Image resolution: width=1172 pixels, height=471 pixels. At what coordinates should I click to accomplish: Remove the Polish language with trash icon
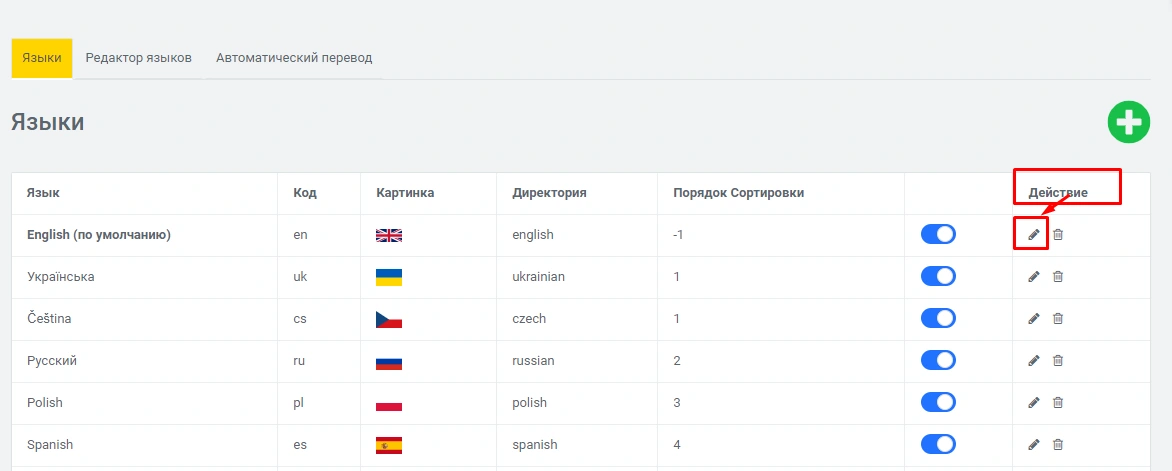pos(1058,403)
